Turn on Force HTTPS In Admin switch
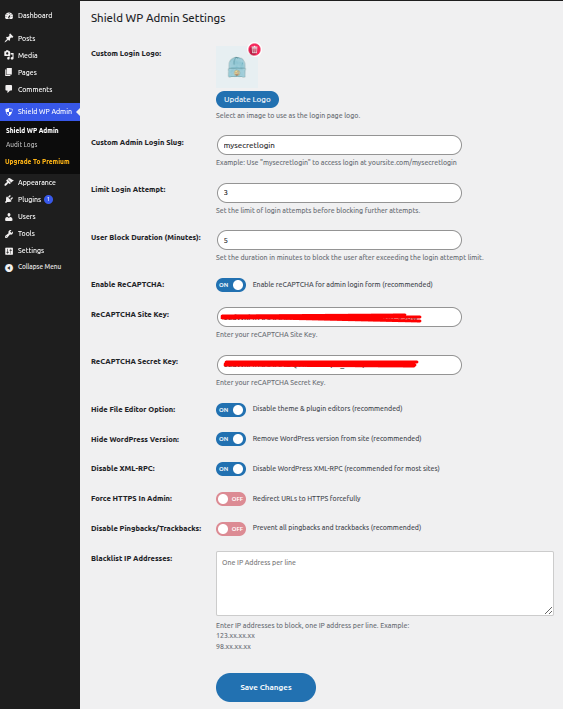The width and height of the screenshot is (563, 709). click(x=231, y=499)
